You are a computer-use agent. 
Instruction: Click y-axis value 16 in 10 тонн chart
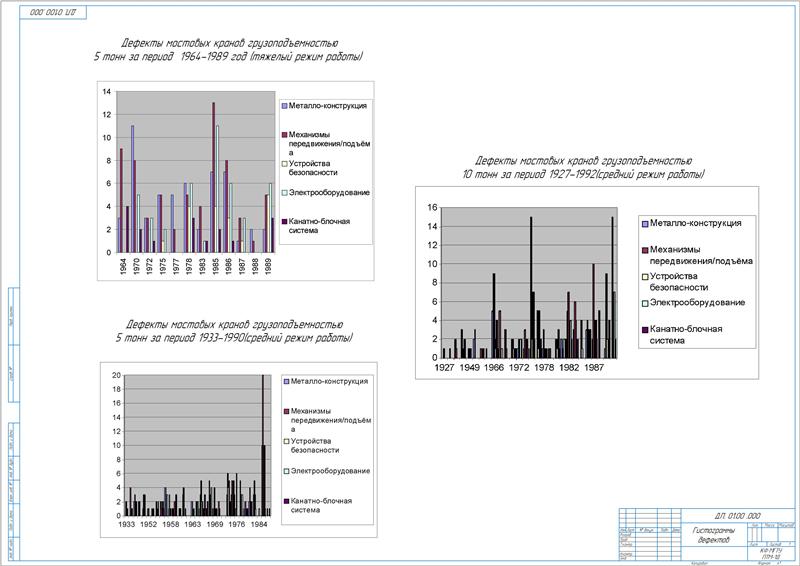pos(433,207)
